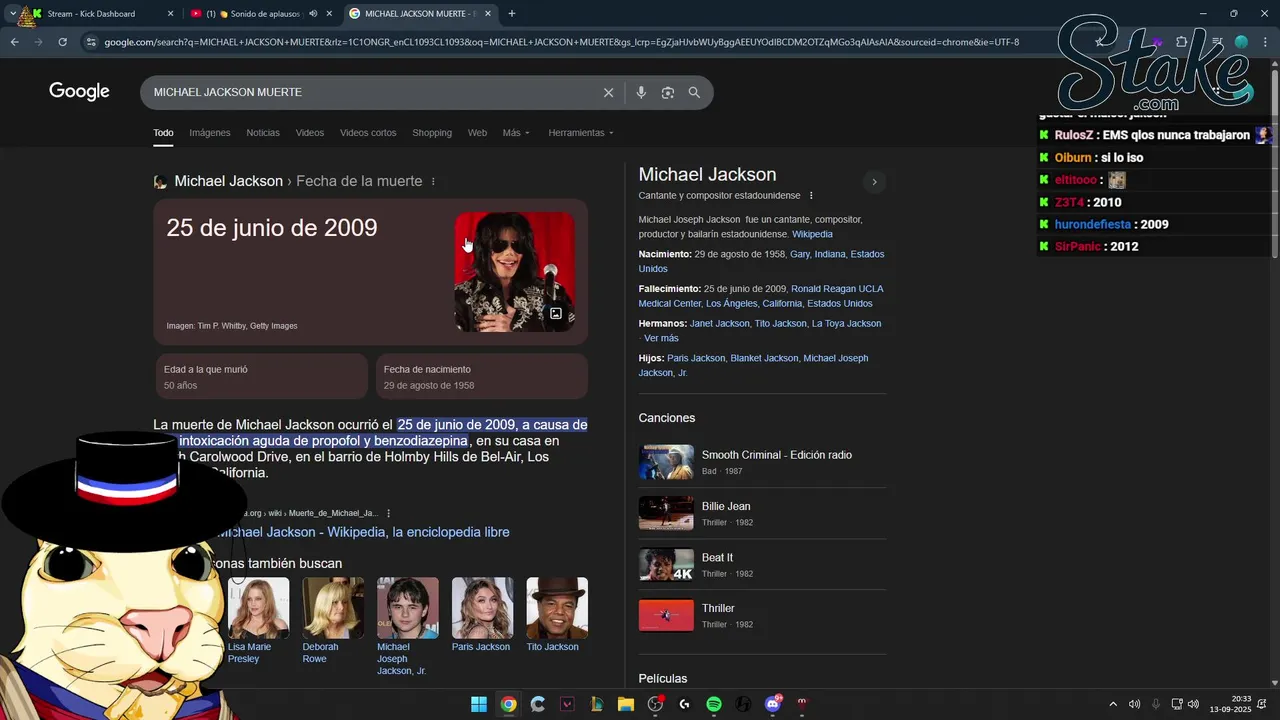The height and width of the screenshot is (720, 1280).
Task: Open OBS Studio from the taskbar
Action: click(x=655, y=704)
